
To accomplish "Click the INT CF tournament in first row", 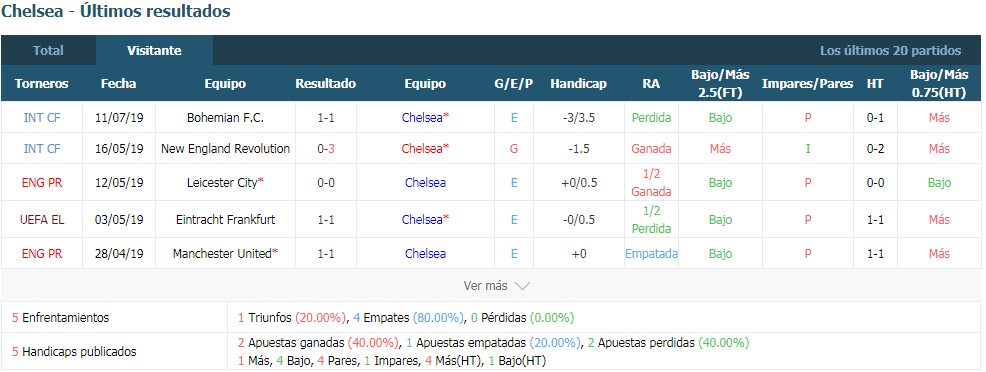I will click(42, 118).
